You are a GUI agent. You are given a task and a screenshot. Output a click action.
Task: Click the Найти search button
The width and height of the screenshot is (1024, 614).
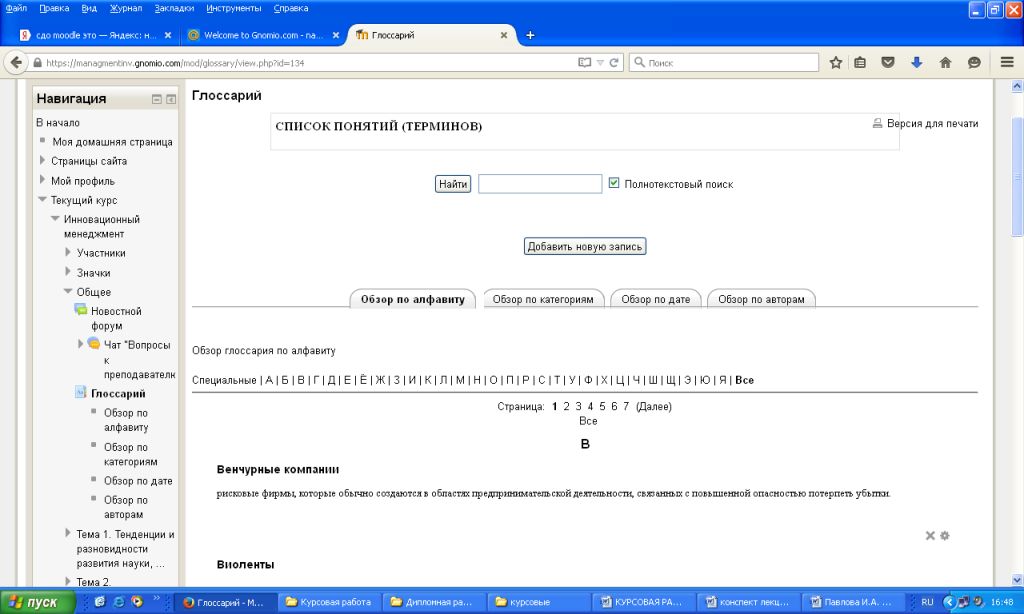[x=453, y=184]
